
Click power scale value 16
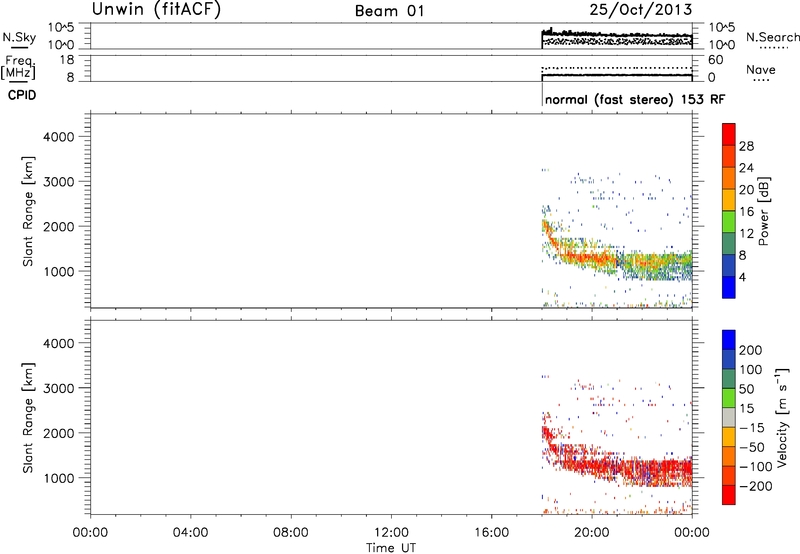click(746, 212)
